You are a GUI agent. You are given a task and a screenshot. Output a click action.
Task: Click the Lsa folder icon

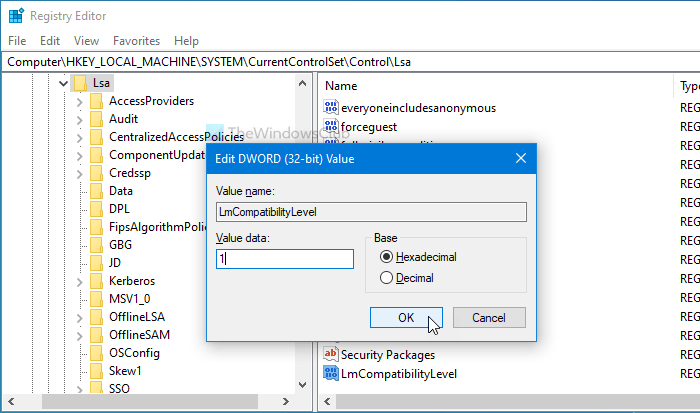pos(80,83)
